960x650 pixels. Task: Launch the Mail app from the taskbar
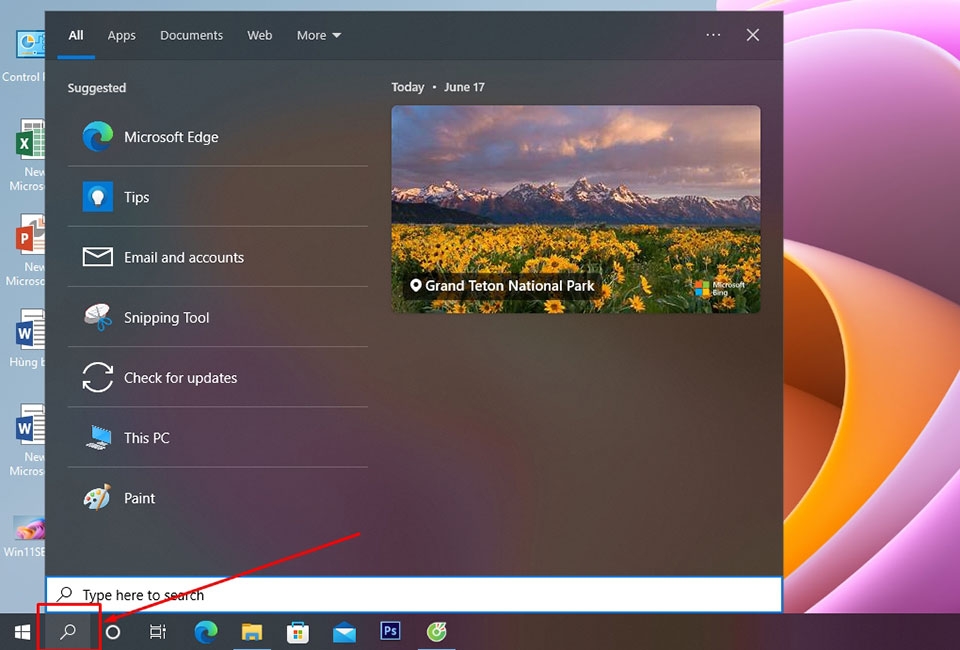[x=344, y=631]
